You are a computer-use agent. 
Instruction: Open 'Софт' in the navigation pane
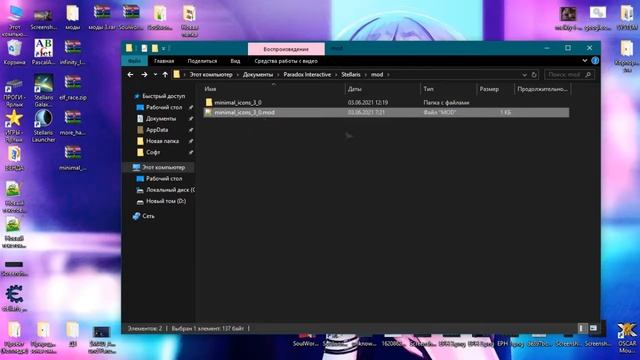pos(153,152)
